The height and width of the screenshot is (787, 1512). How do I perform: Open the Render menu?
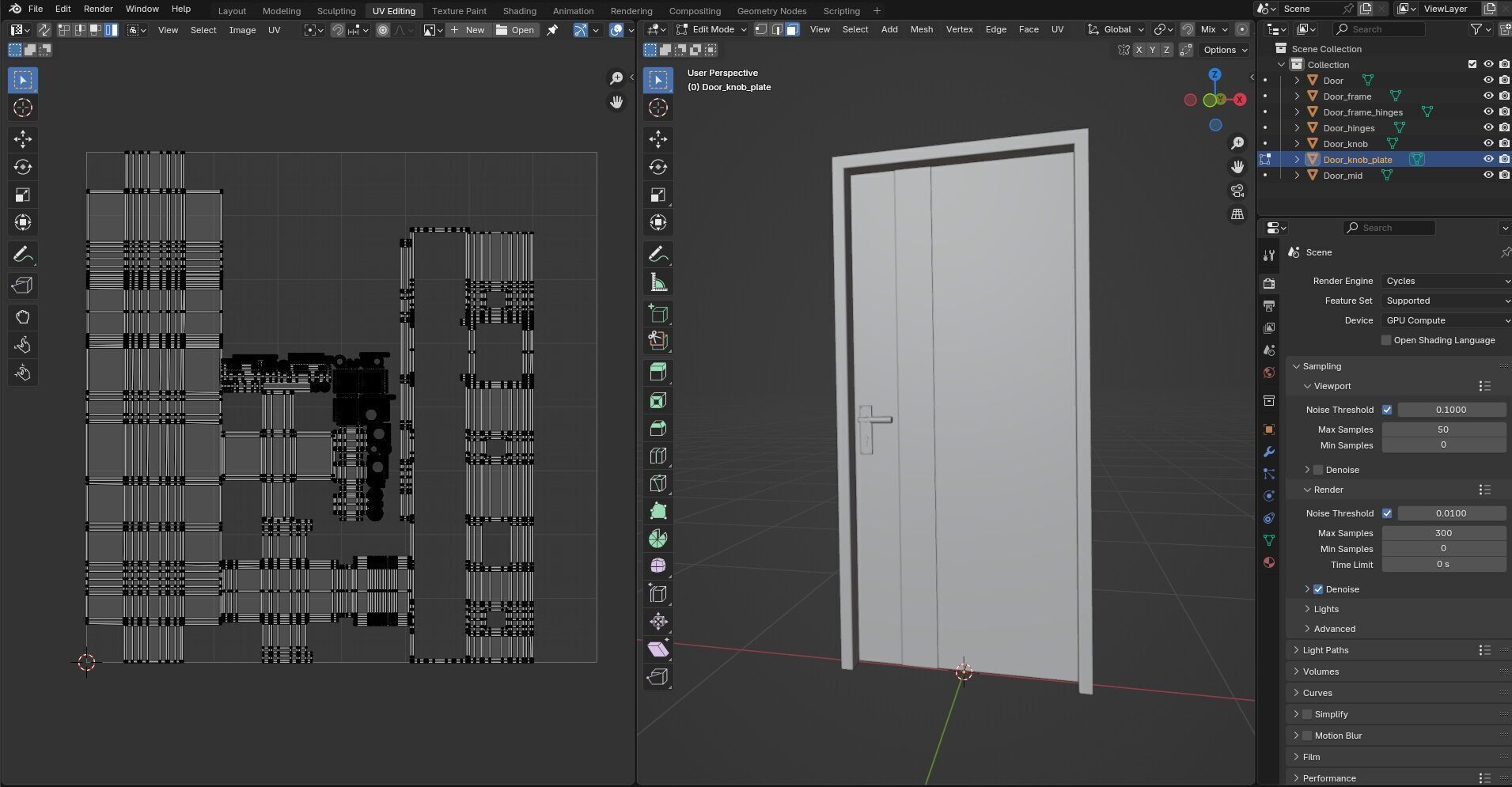98,9
